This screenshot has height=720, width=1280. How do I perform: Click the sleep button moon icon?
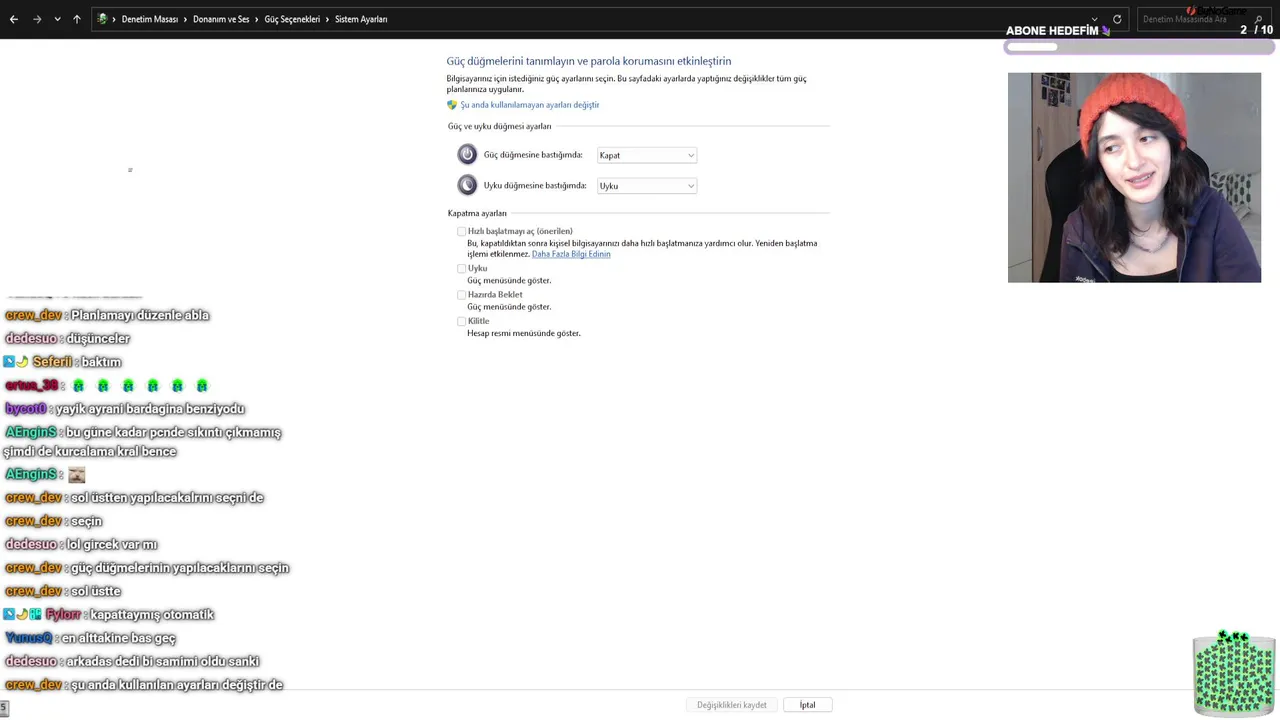click(x=467, y=185)
